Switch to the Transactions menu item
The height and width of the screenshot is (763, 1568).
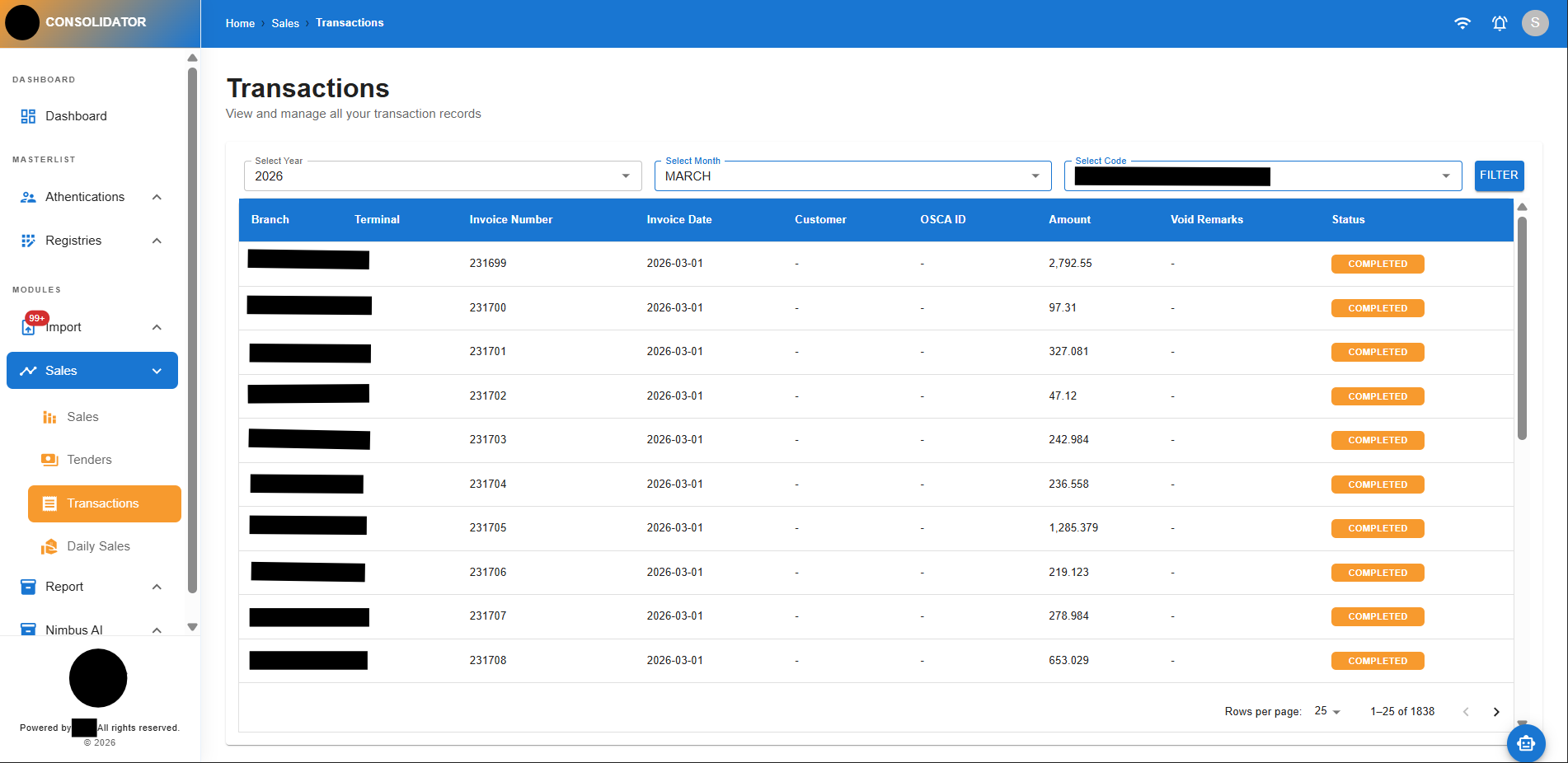click(103, 503)
